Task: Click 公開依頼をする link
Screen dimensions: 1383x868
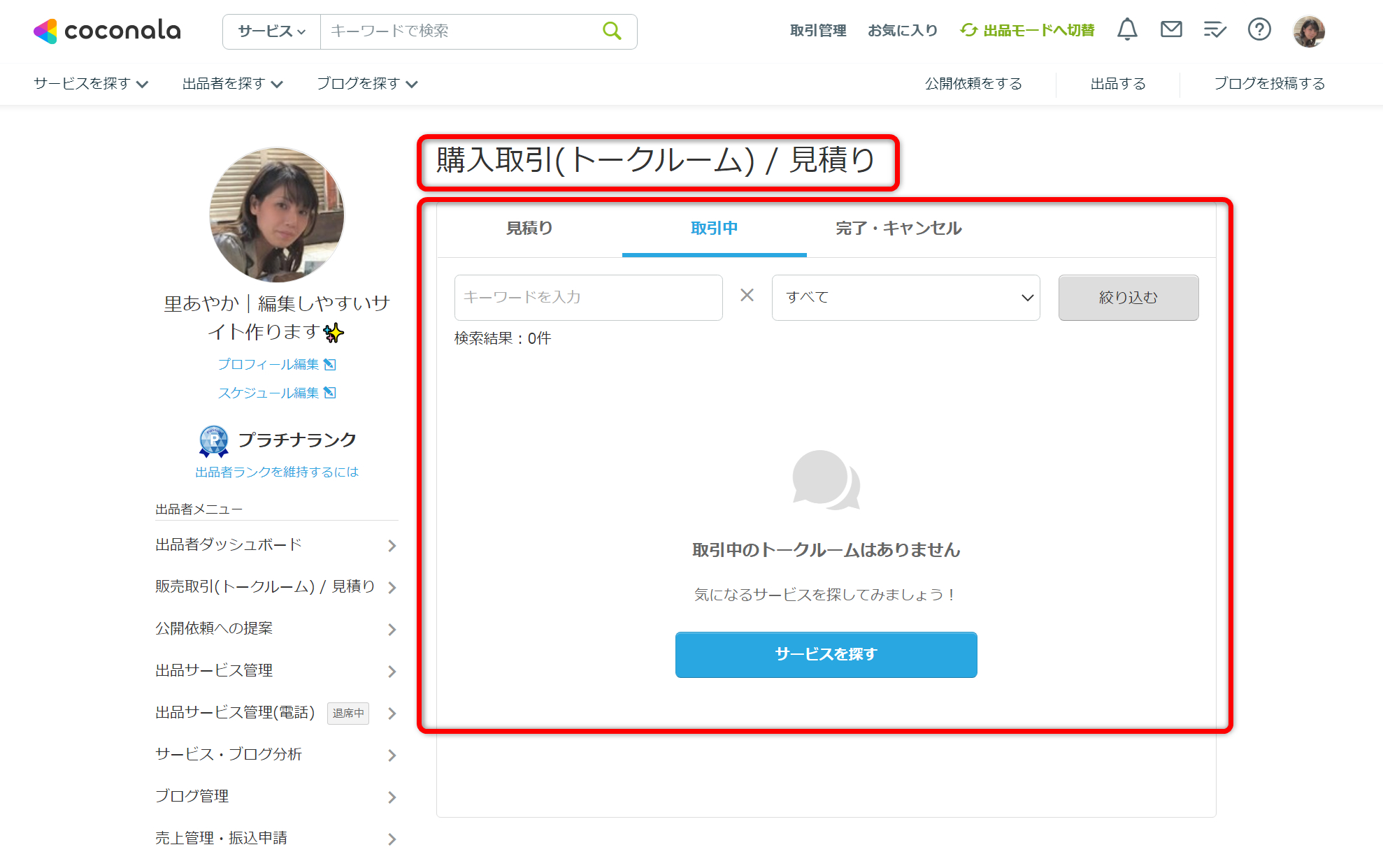Action: click(973, 84)
